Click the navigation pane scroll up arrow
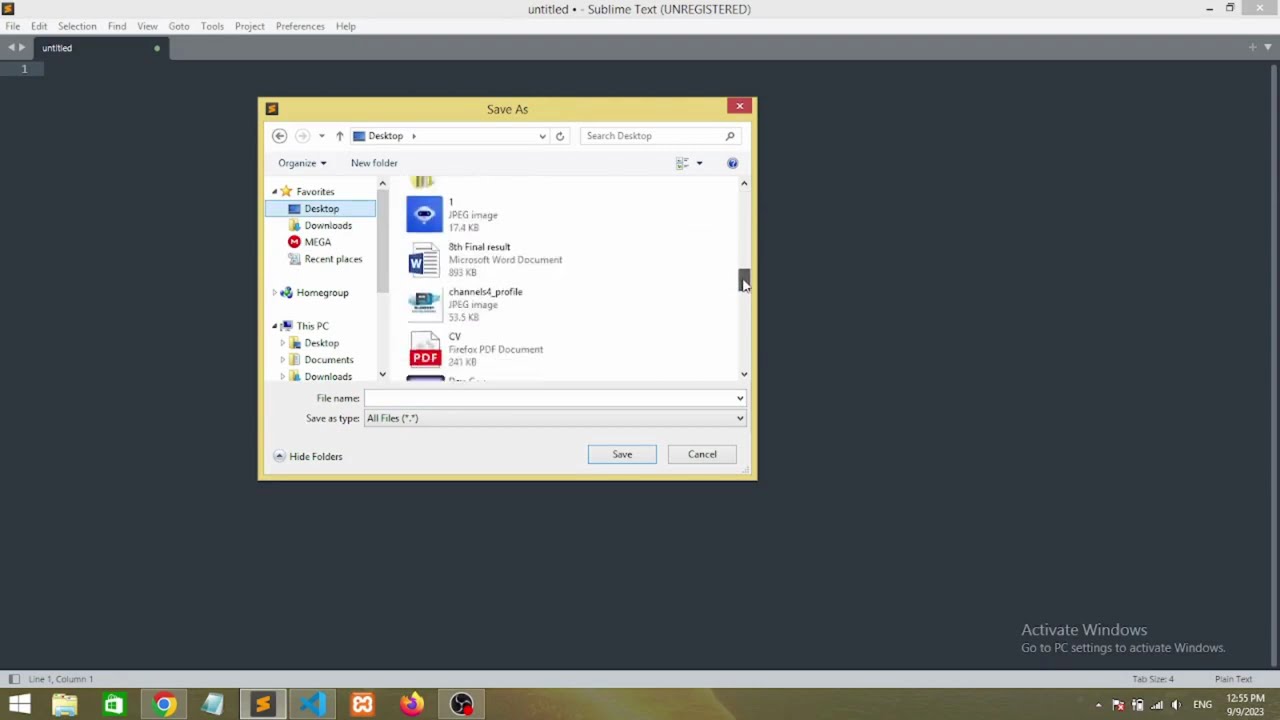Image resolution: width=1280 pixels, height=720 pixels. tap(382, 184)
